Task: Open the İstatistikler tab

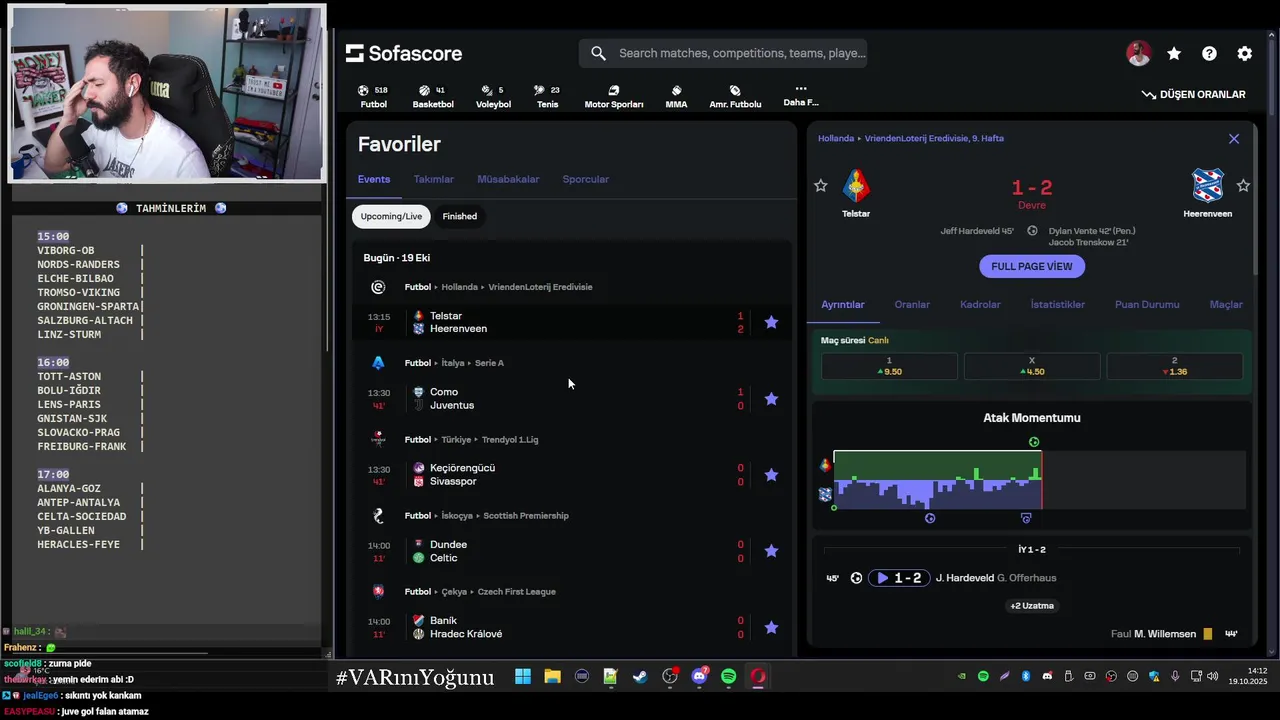Action: pyautogui.click(x=1058, y=304)
